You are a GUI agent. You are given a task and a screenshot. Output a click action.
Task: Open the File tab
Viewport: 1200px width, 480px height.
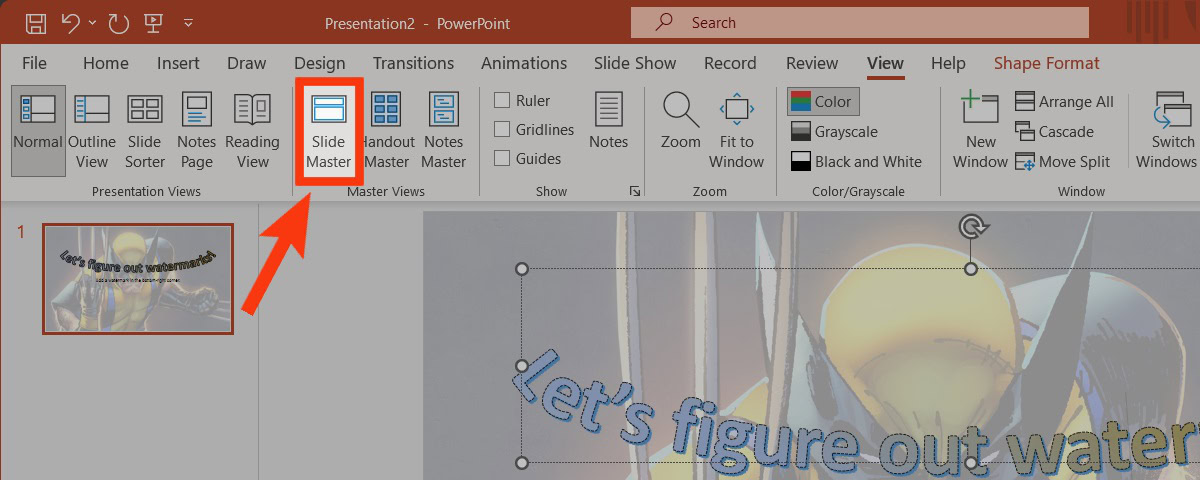(34, 63)
